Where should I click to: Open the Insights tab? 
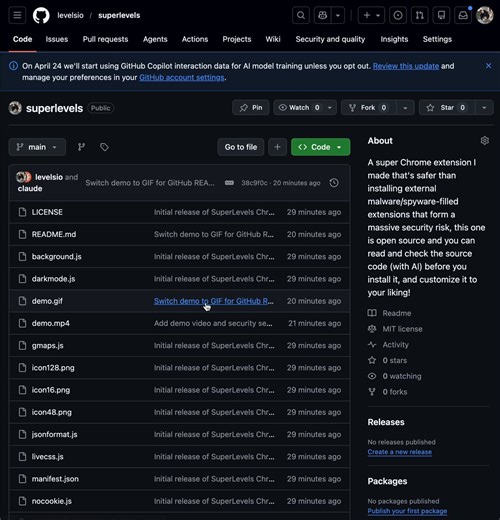tap(394, 39)
